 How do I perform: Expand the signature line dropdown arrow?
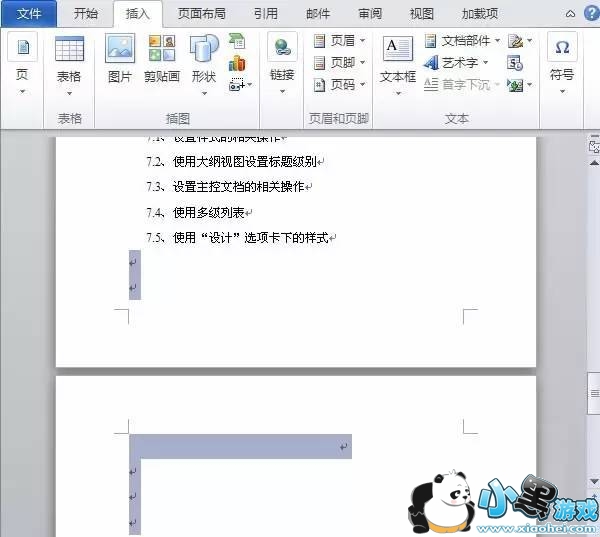[530, 41]
